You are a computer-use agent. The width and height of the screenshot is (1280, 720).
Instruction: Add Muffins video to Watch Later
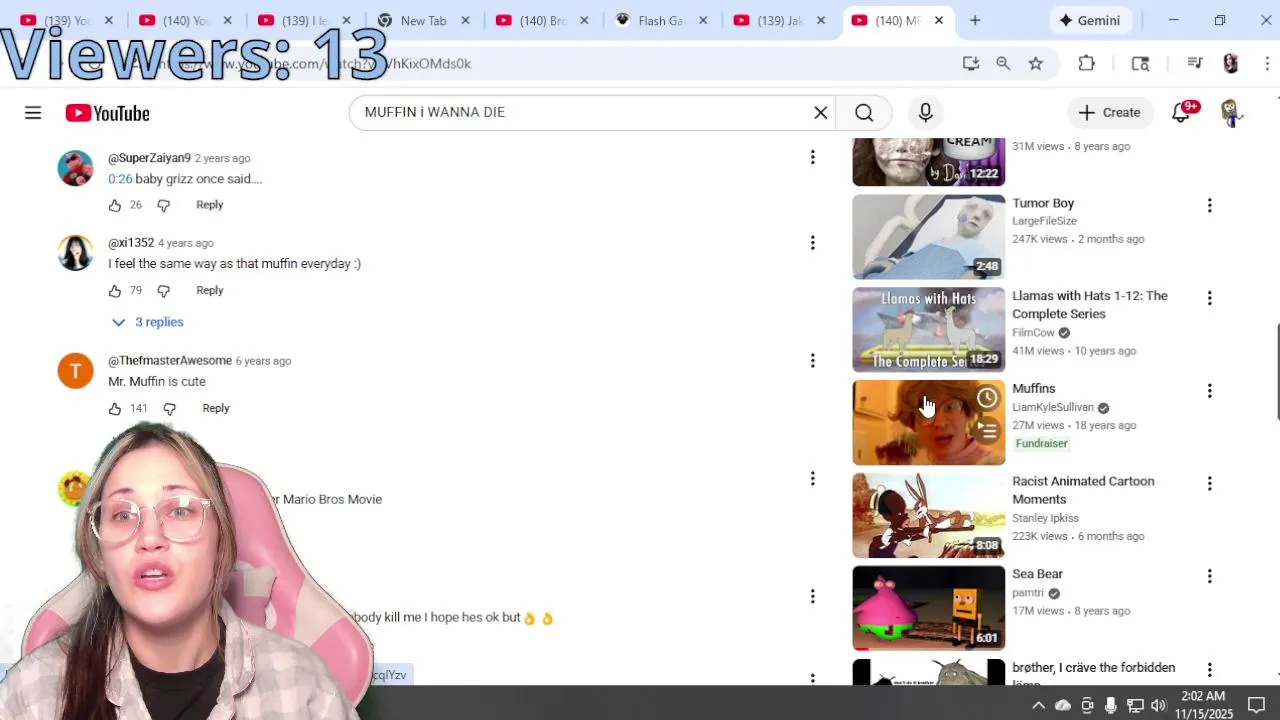(x=987, y=398)
